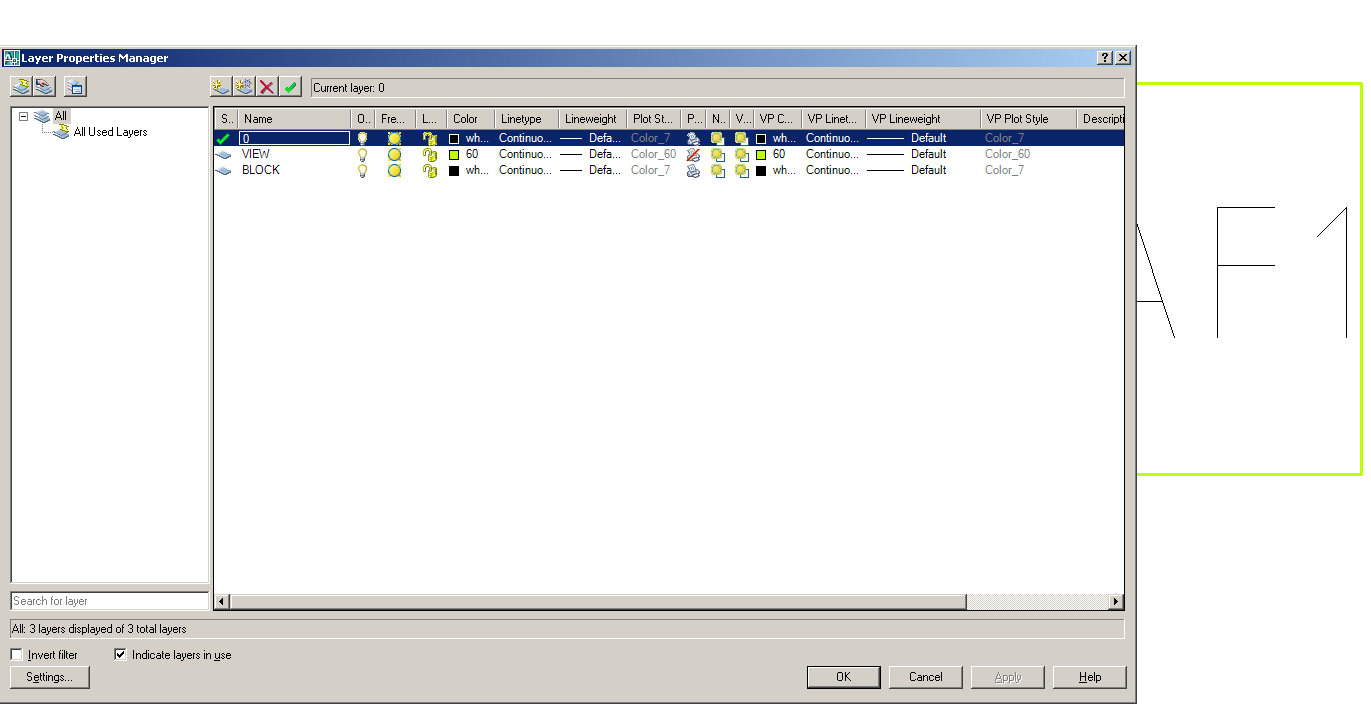Viewport: 1371px width, 709px height.
Task: Collapse the All filter tree node
Action: click(23, 116)
